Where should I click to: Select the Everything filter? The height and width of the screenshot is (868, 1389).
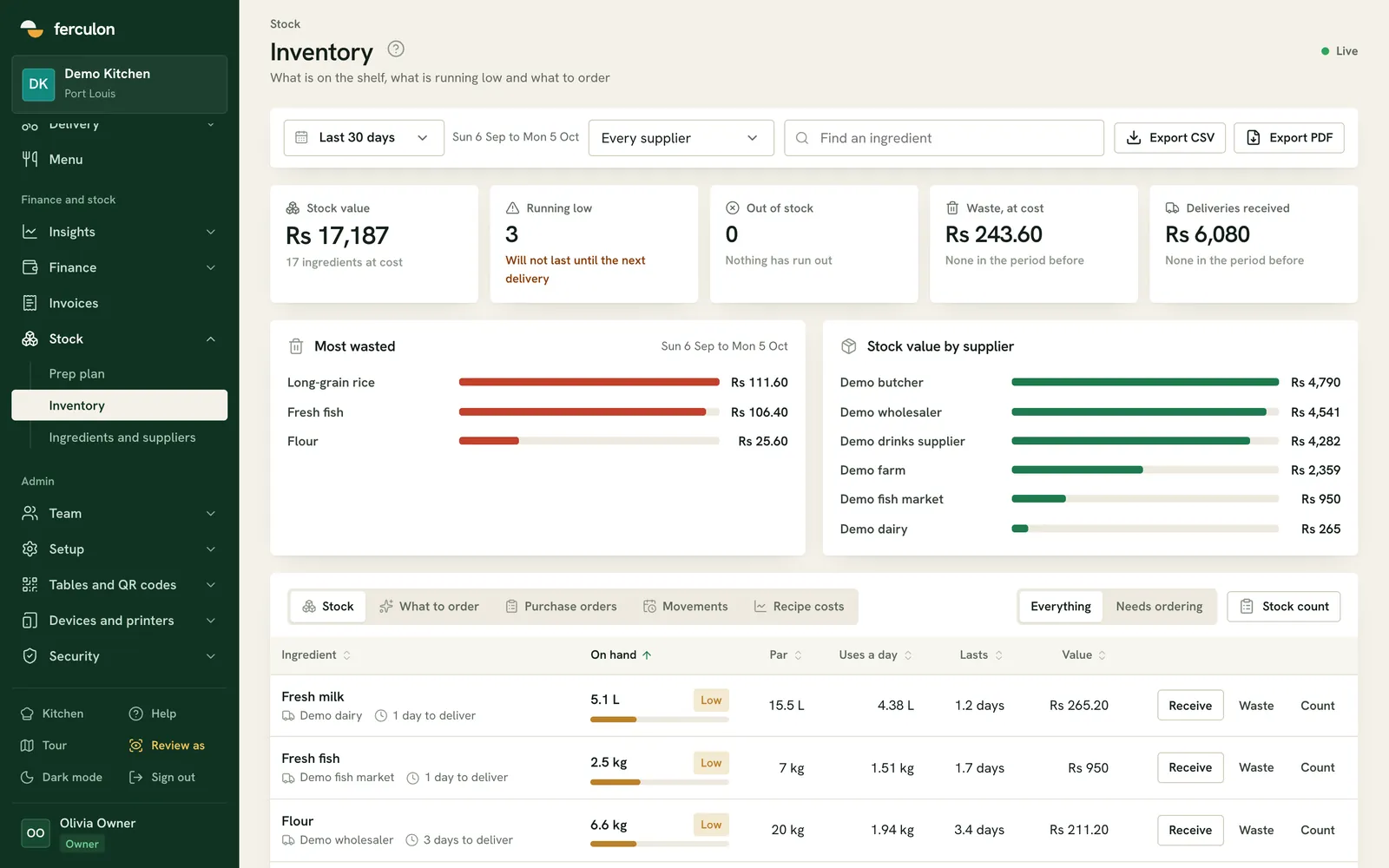point(1061,606)
